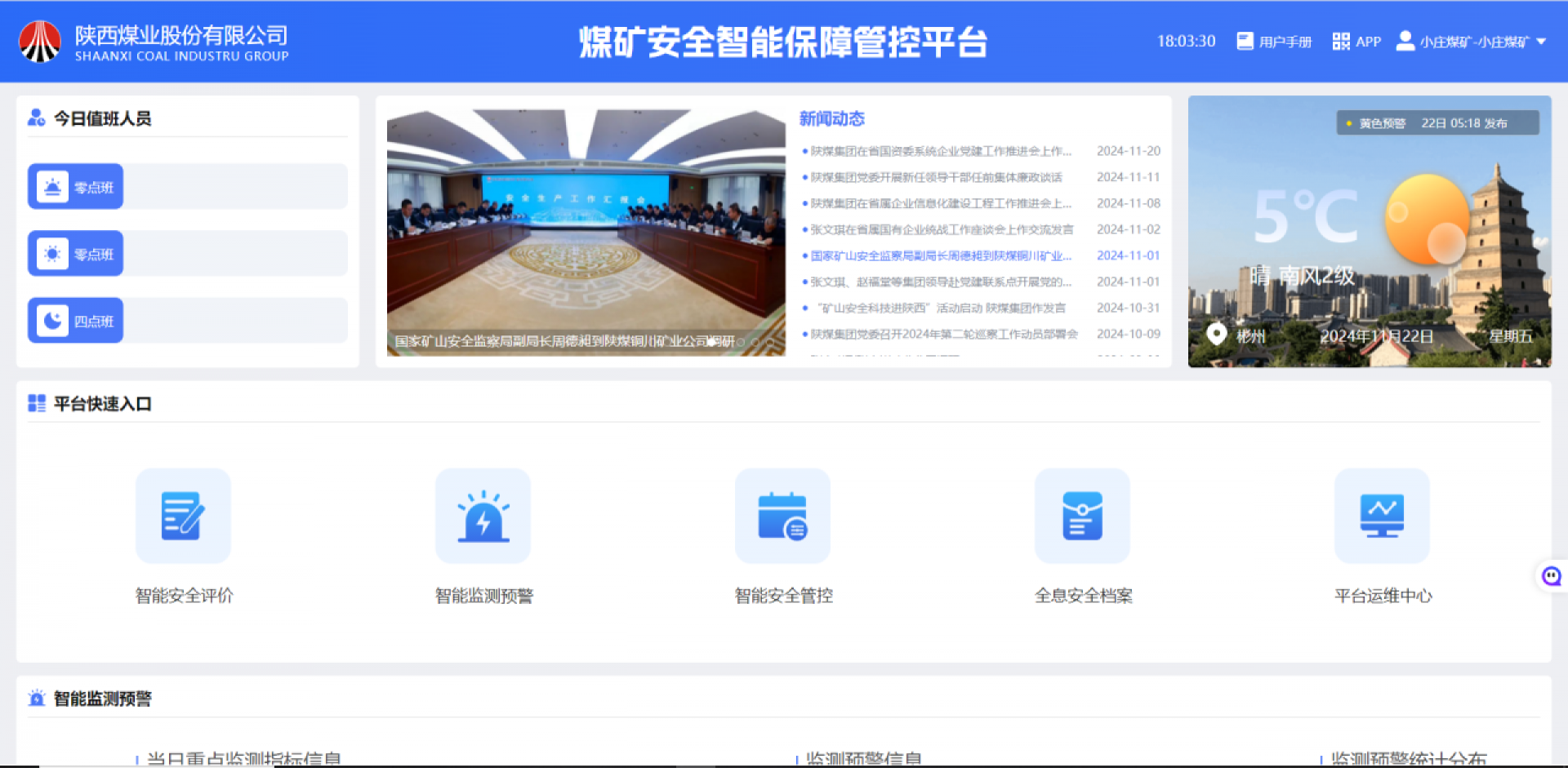The image size is (1568, 768).
Task: Expand the 小庄煤矿 user account dropdown
Action: coord(1541,42)
